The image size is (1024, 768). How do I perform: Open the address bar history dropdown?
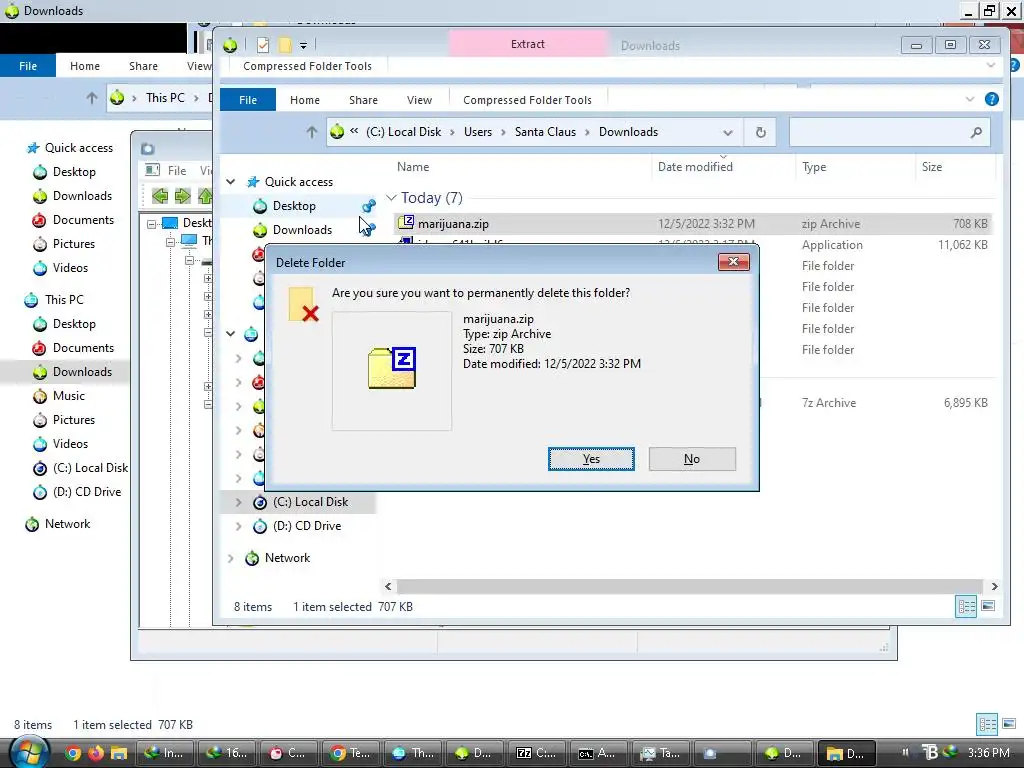coord(728,133)
